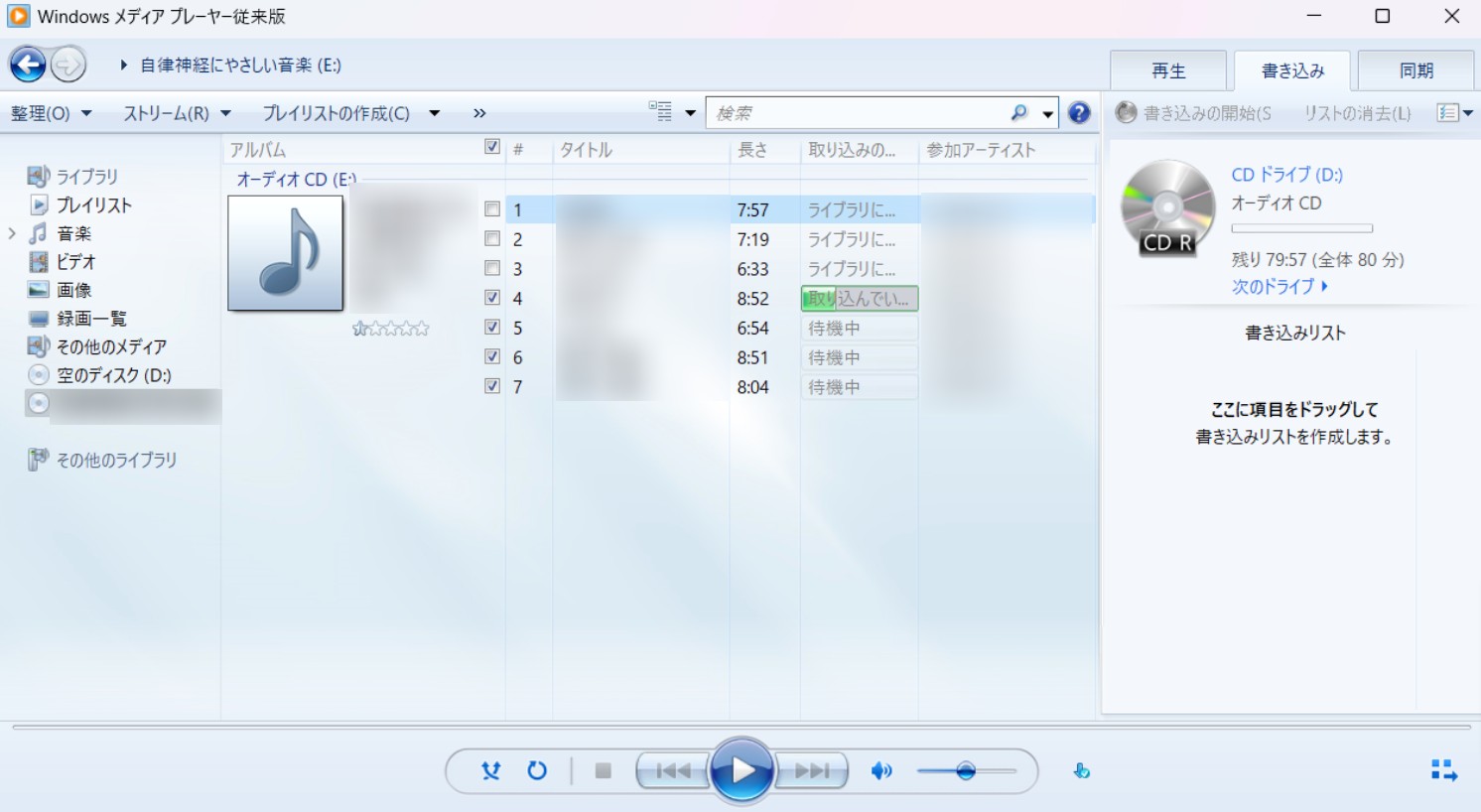Open the ストリーム(R) dropdown menu

click(x=177, y=113)
